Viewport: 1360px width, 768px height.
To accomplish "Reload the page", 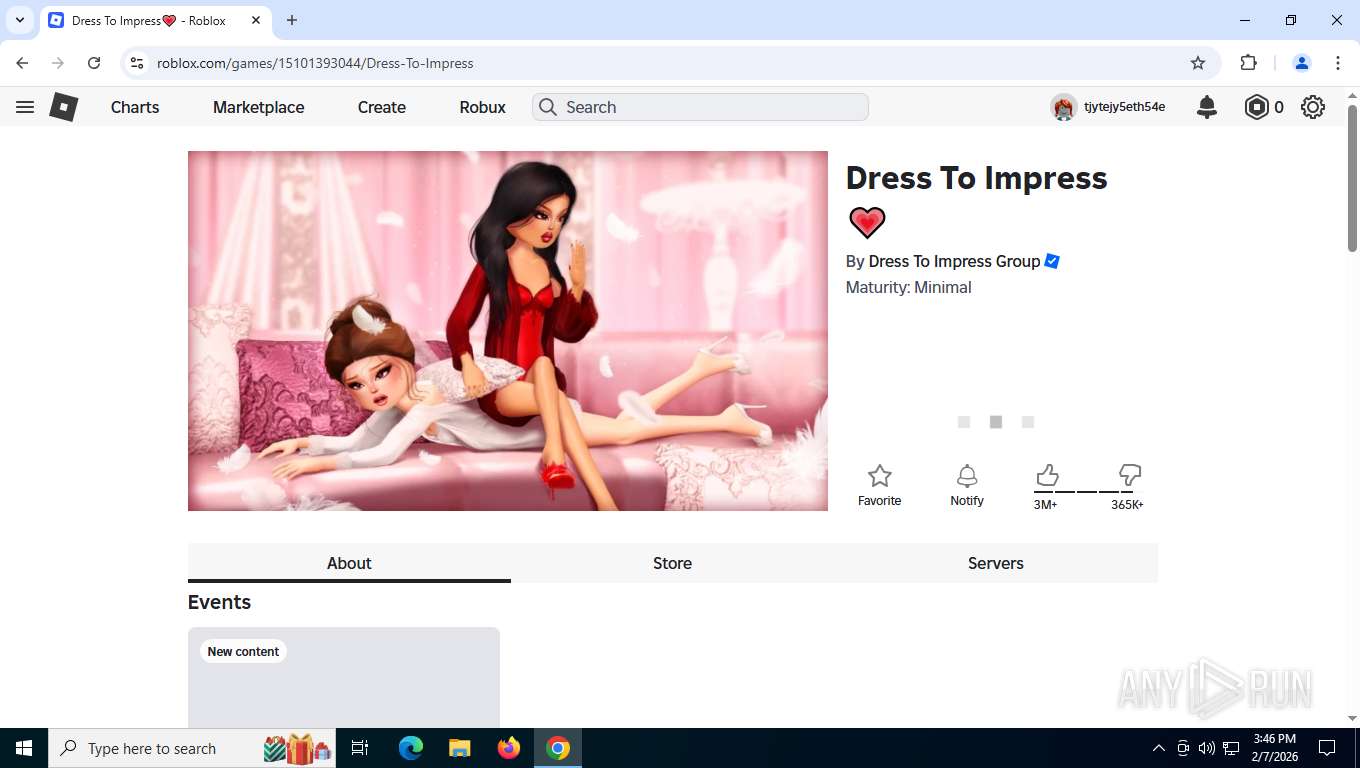I will (x=94, y=63).
